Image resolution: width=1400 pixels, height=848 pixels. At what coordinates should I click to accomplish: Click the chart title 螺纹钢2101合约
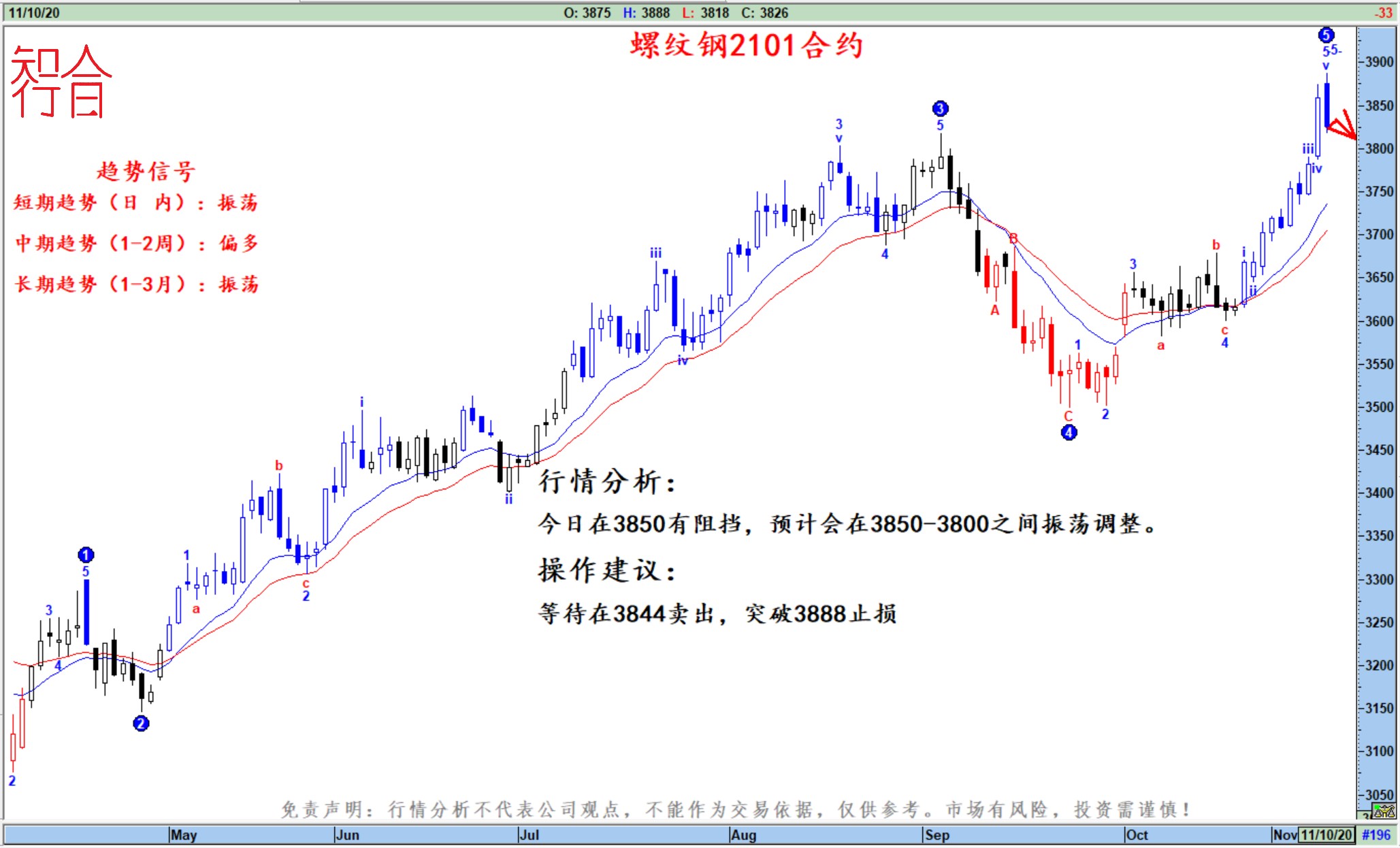coord(747,46)
